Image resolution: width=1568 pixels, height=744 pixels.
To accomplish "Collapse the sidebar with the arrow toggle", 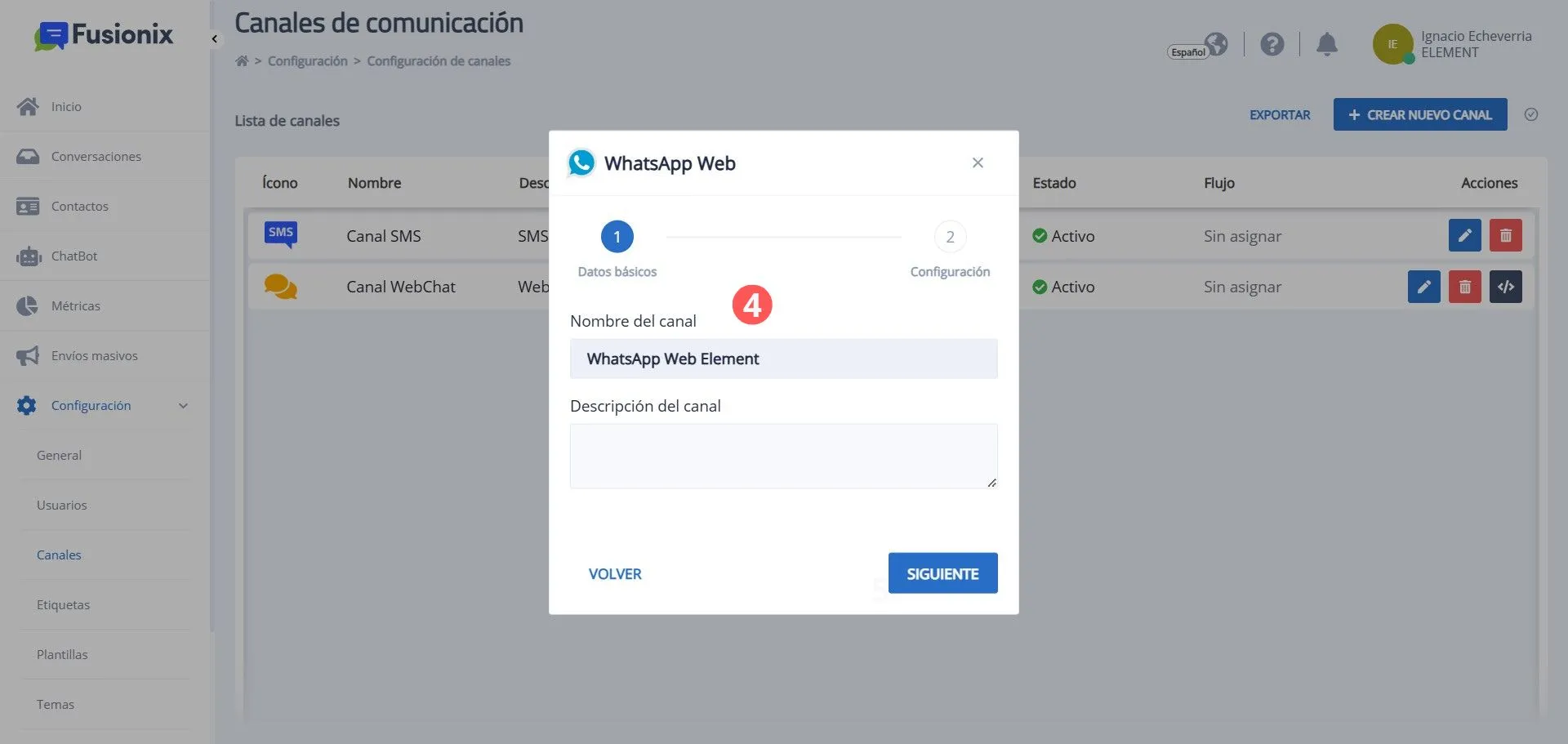I will (x=214, y=38).
